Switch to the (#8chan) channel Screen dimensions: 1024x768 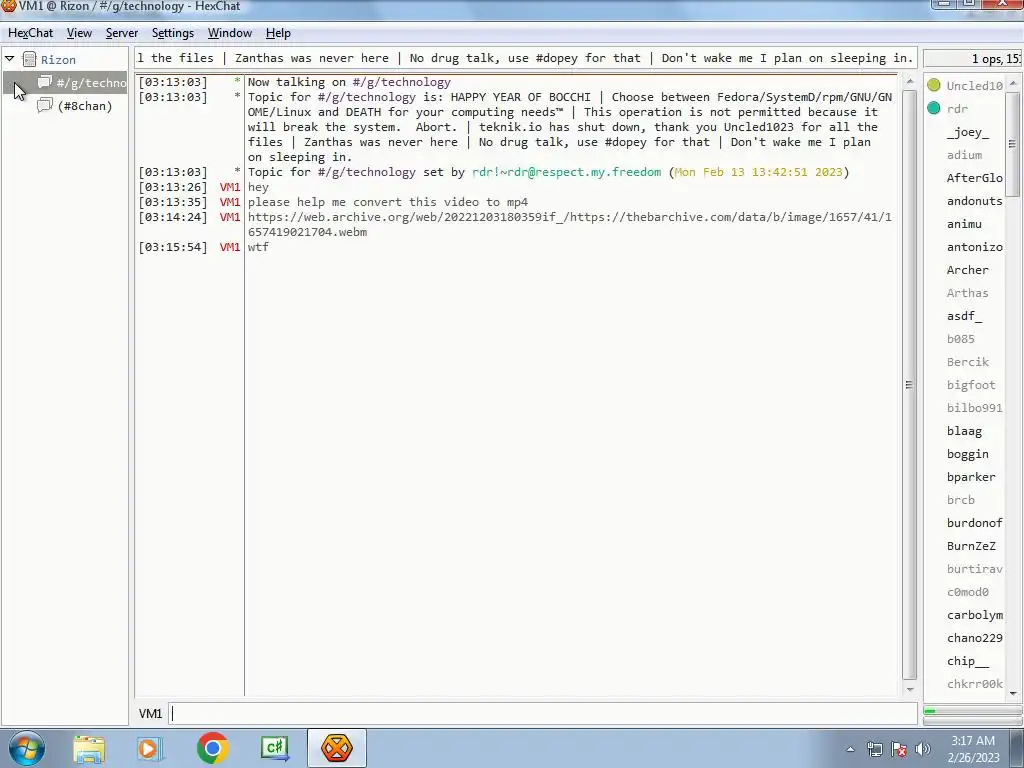[85, 106]
